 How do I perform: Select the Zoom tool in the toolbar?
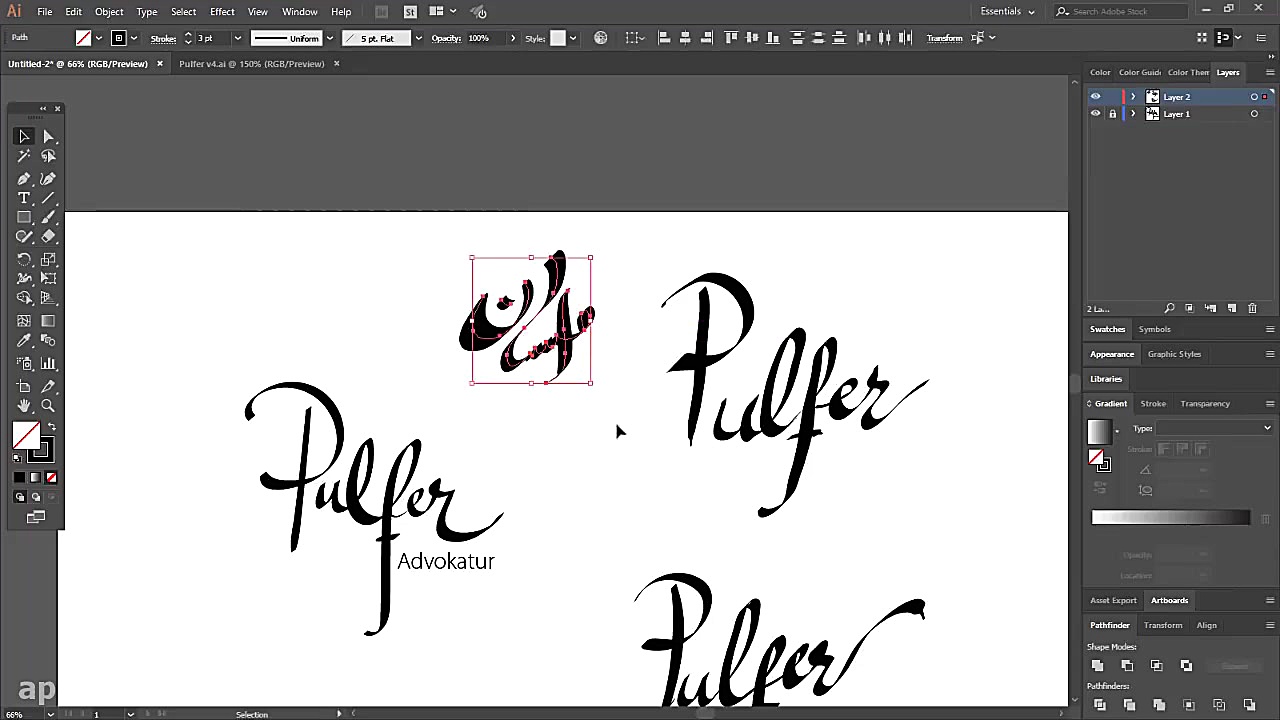click(x=47, y=404)
